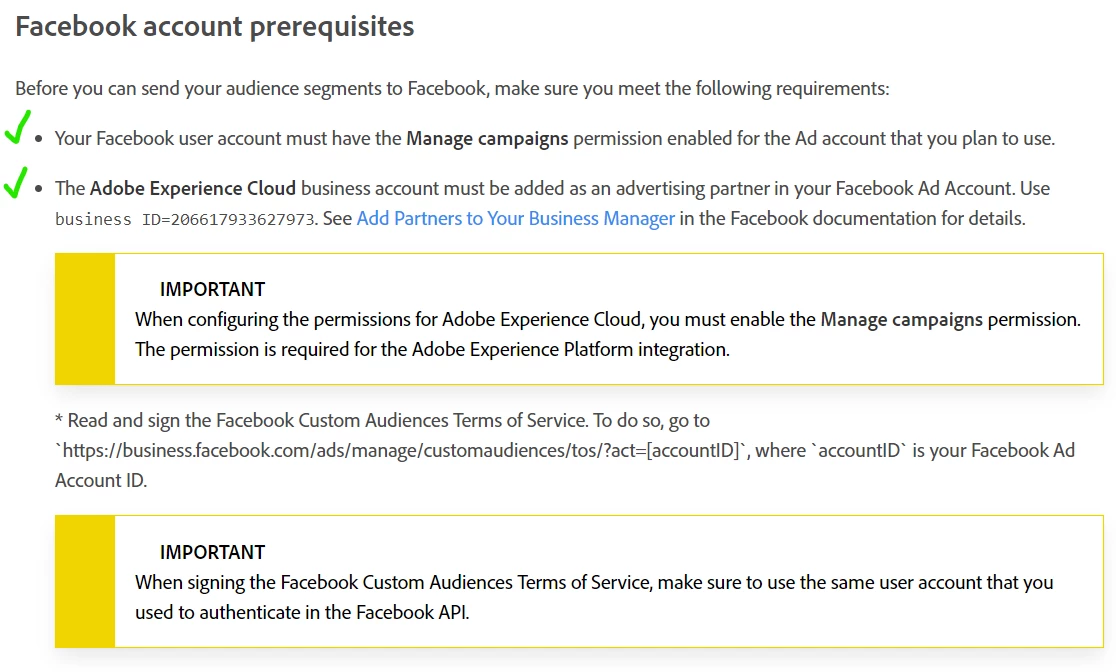Screen dimensions: 1116x672
Task: Click bold "Manage campaigns" inside the first IMPORTANT note
Action: pos(901,320)
